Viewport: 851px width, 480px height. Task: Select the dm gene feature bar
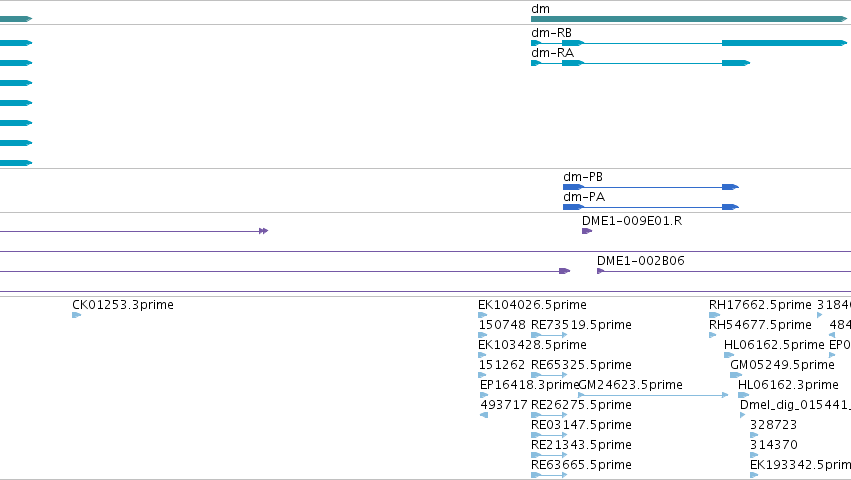689,19
